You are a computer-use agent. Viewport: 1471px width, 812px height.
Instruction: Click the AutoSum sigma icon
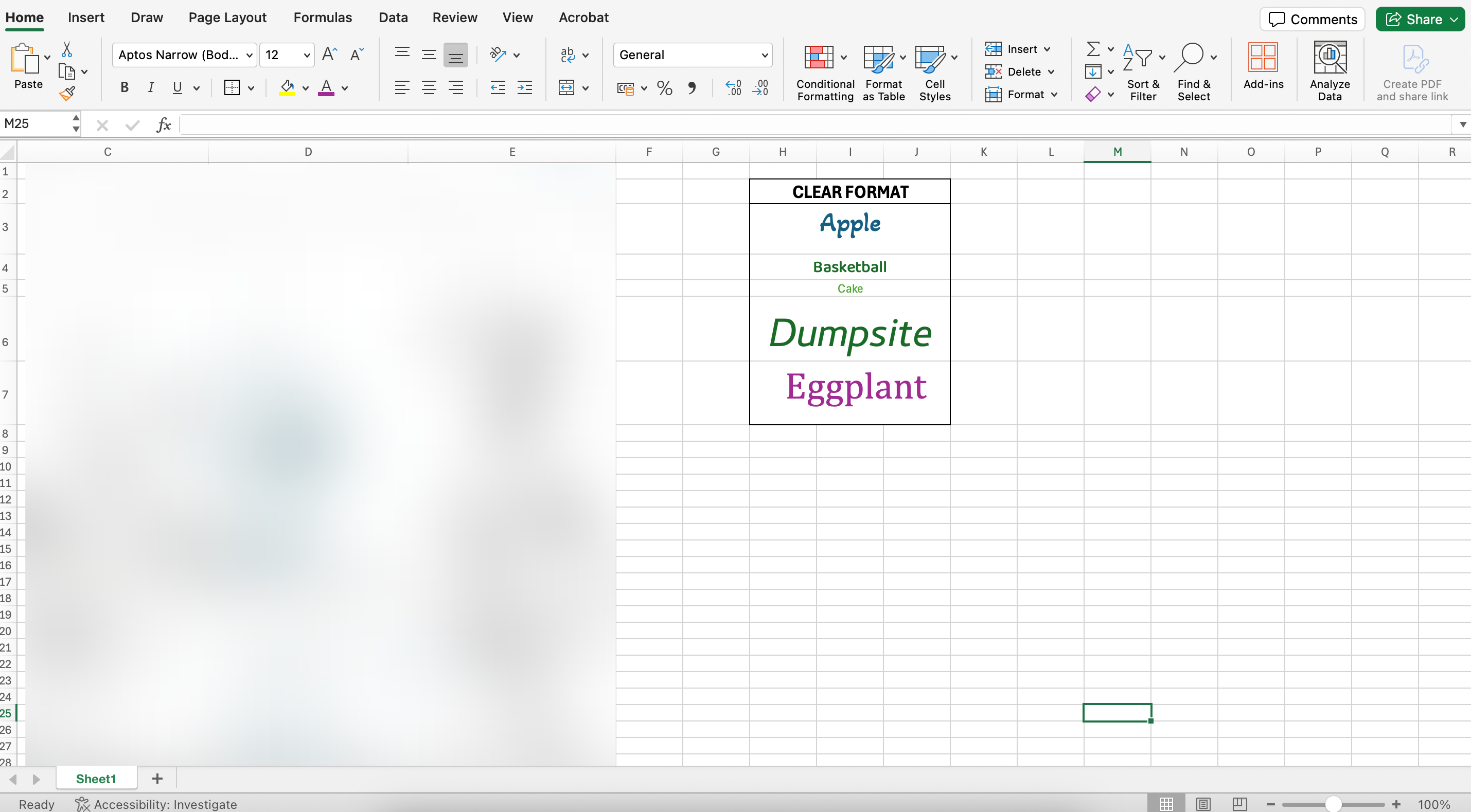click(x=1092, y=49)
